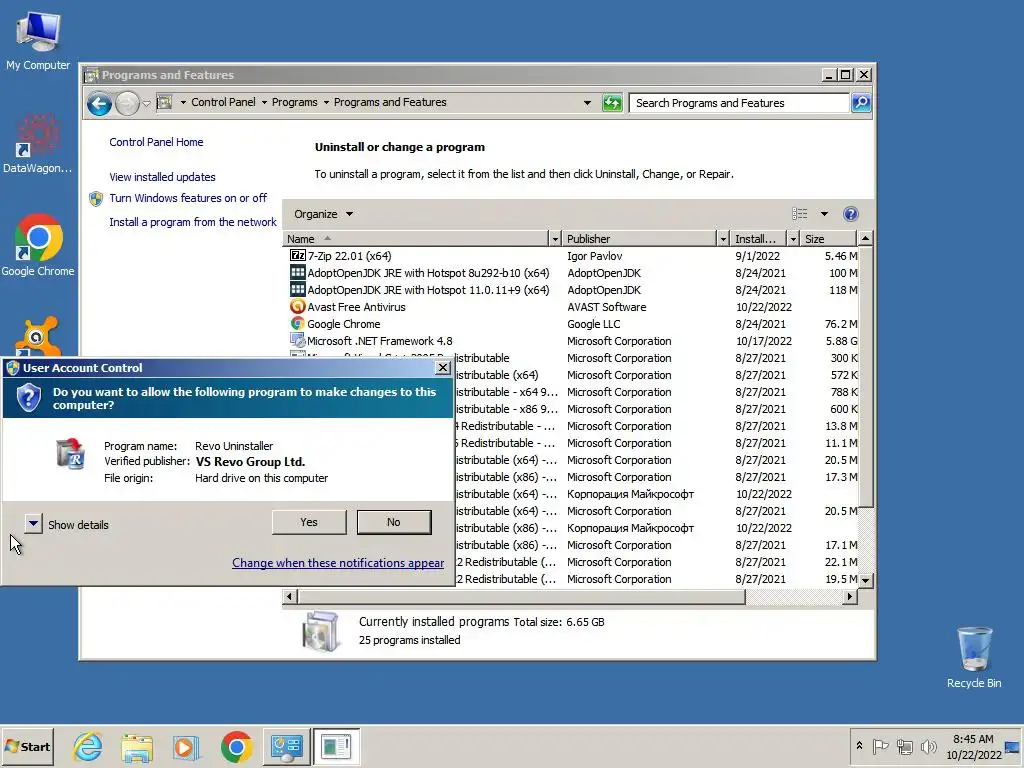
Task: Click the Programs breadcrumb item
Action: (294, 102)
